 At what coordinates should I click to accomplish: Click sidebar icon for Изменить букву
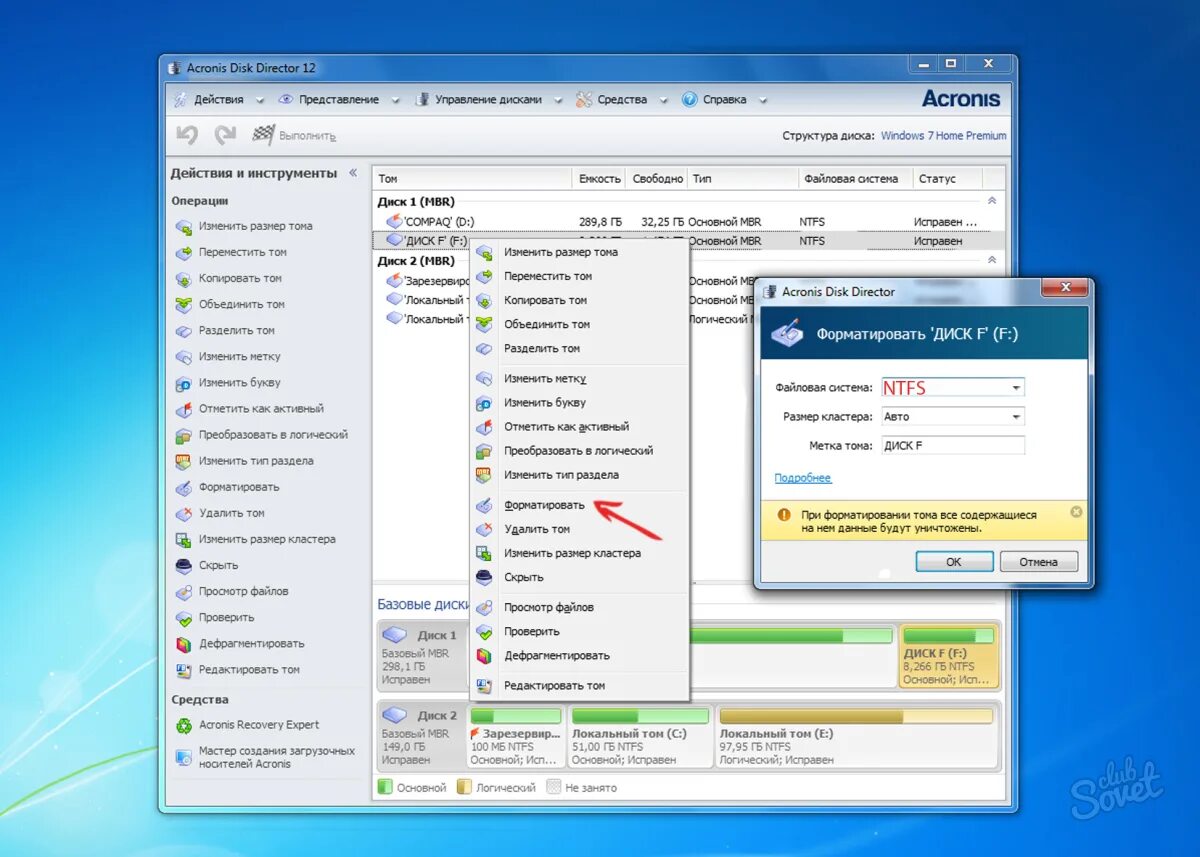click(183, 383)
